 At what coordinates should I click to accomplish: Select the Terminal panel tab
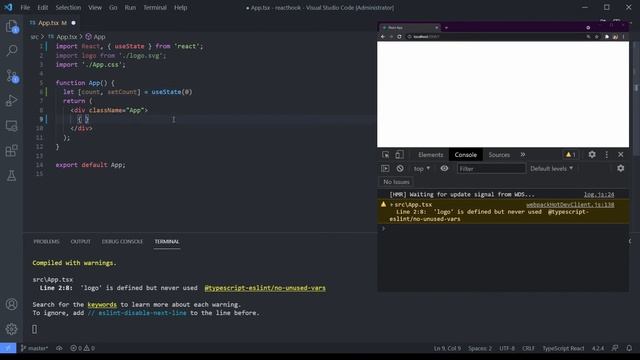coord(167,242)
